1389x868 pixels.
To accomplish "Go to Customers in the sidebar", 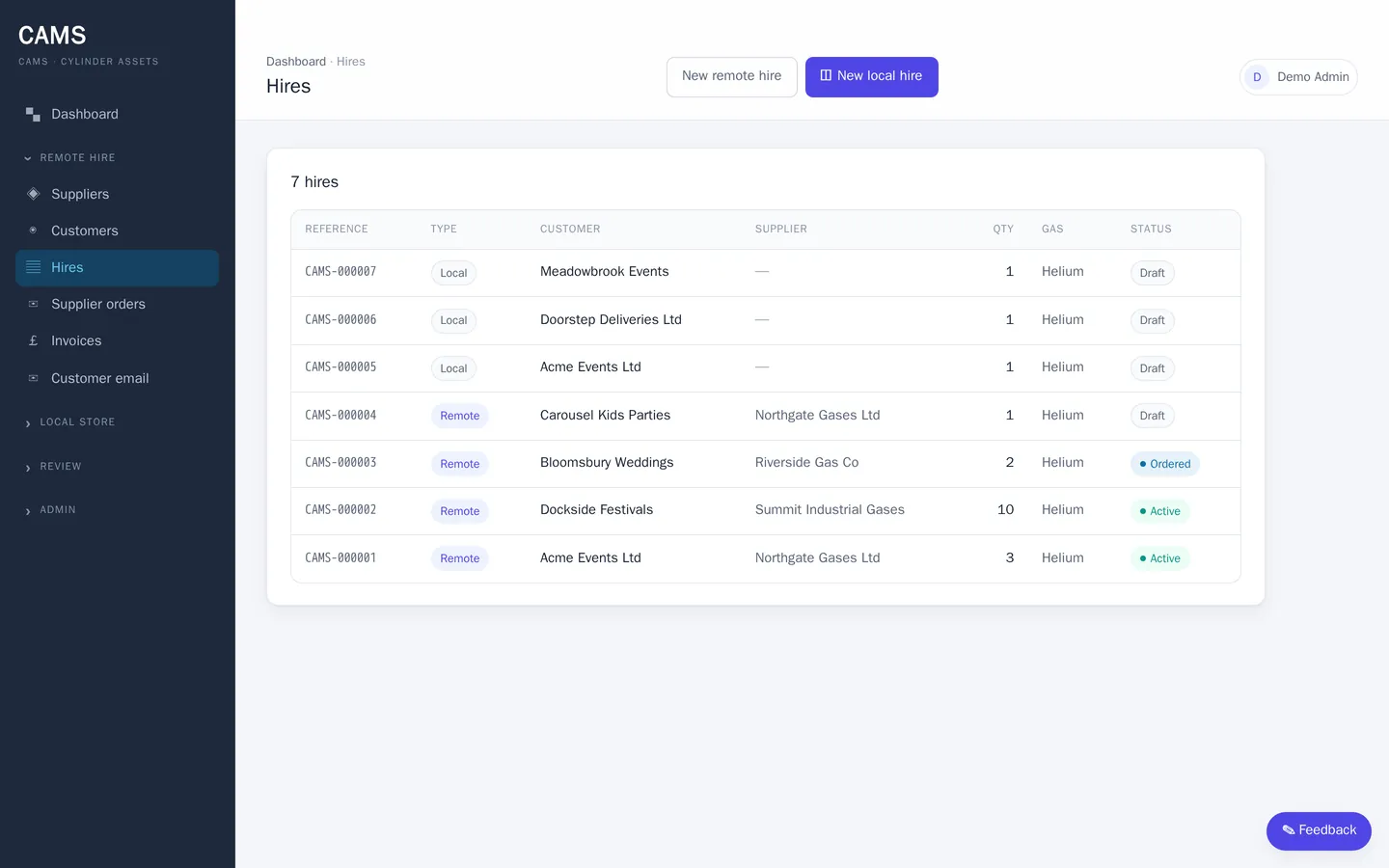I will click(117, 231).
